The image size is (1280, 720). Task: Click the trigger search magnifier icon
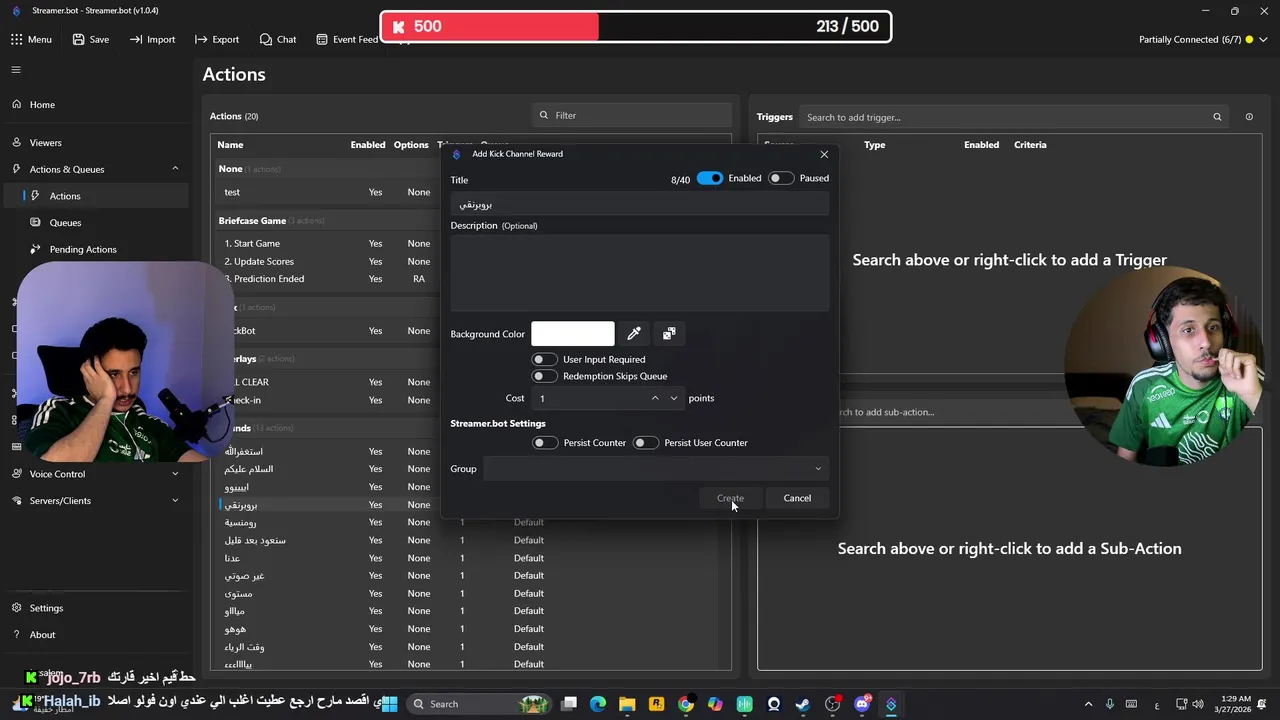[x=1217, y=117]
